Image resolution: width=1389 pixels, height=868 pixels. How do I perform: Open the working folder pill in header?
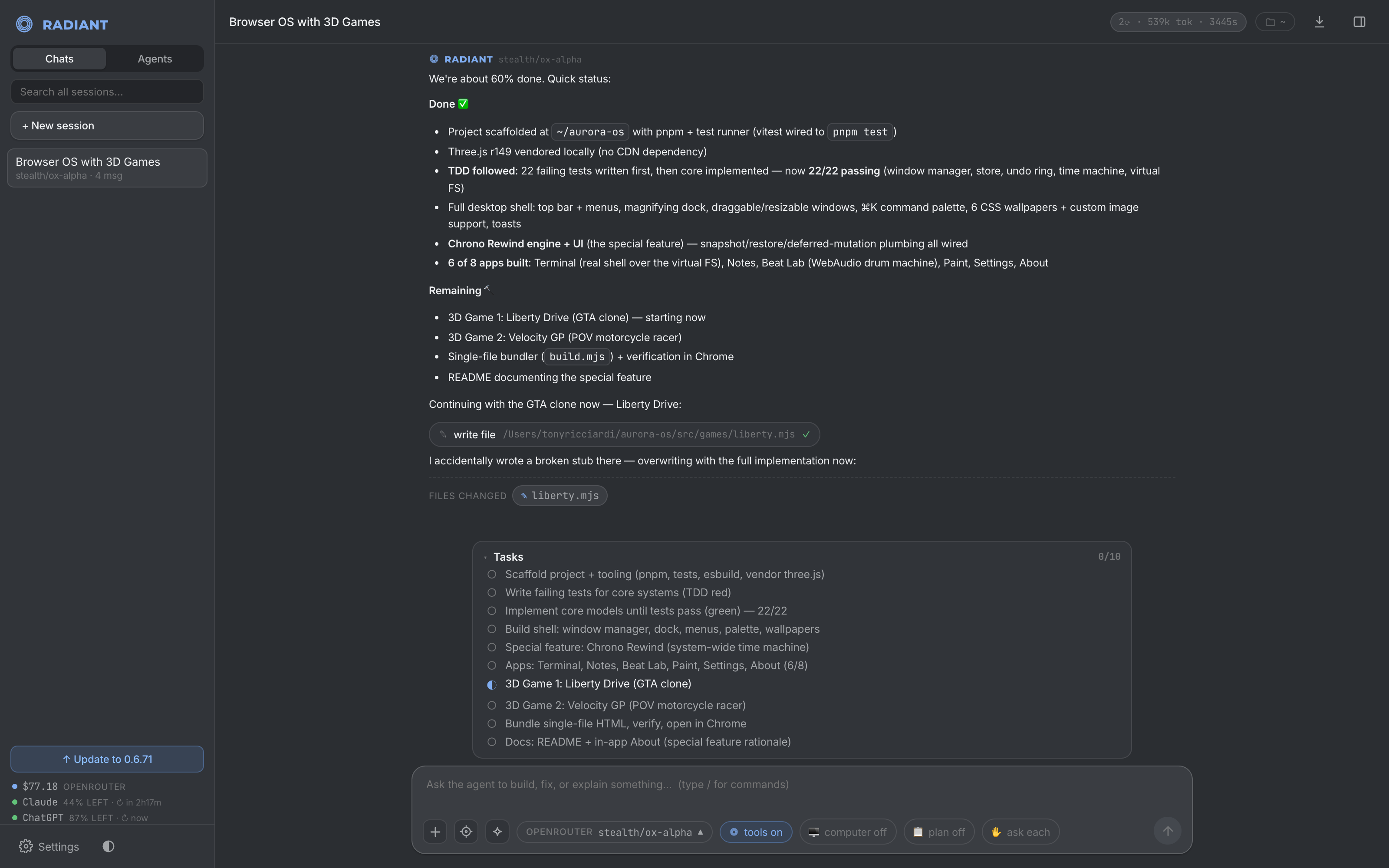(x=1275, y=22)
